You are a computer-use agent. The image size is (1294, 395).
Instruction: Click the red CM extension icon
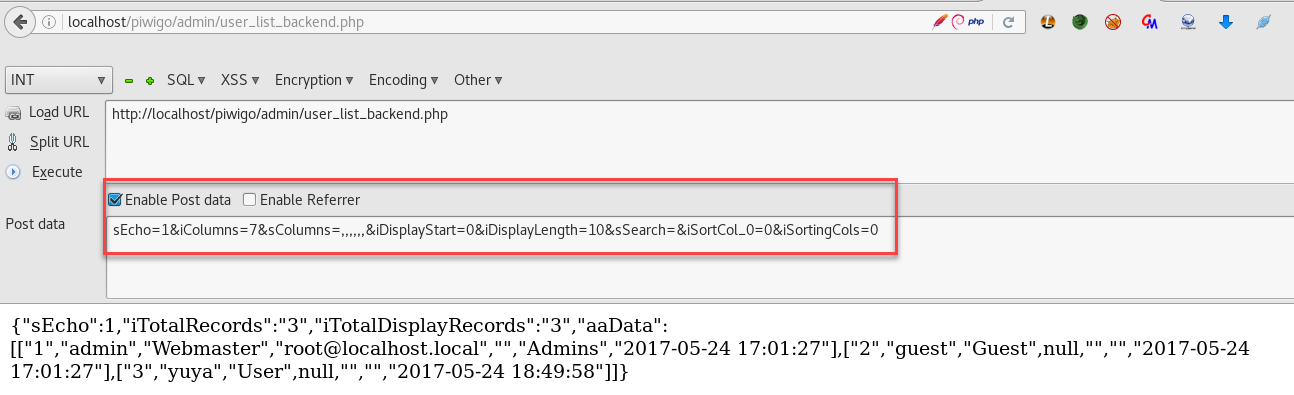pos(1149,22)
